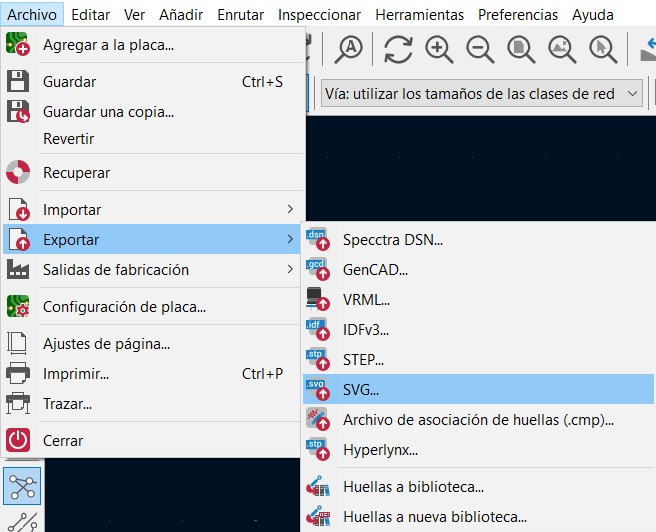This screenshot has height=532, width=656.
Task: Click the Trazar plotter icon
Action: click(x=18, y=403)
